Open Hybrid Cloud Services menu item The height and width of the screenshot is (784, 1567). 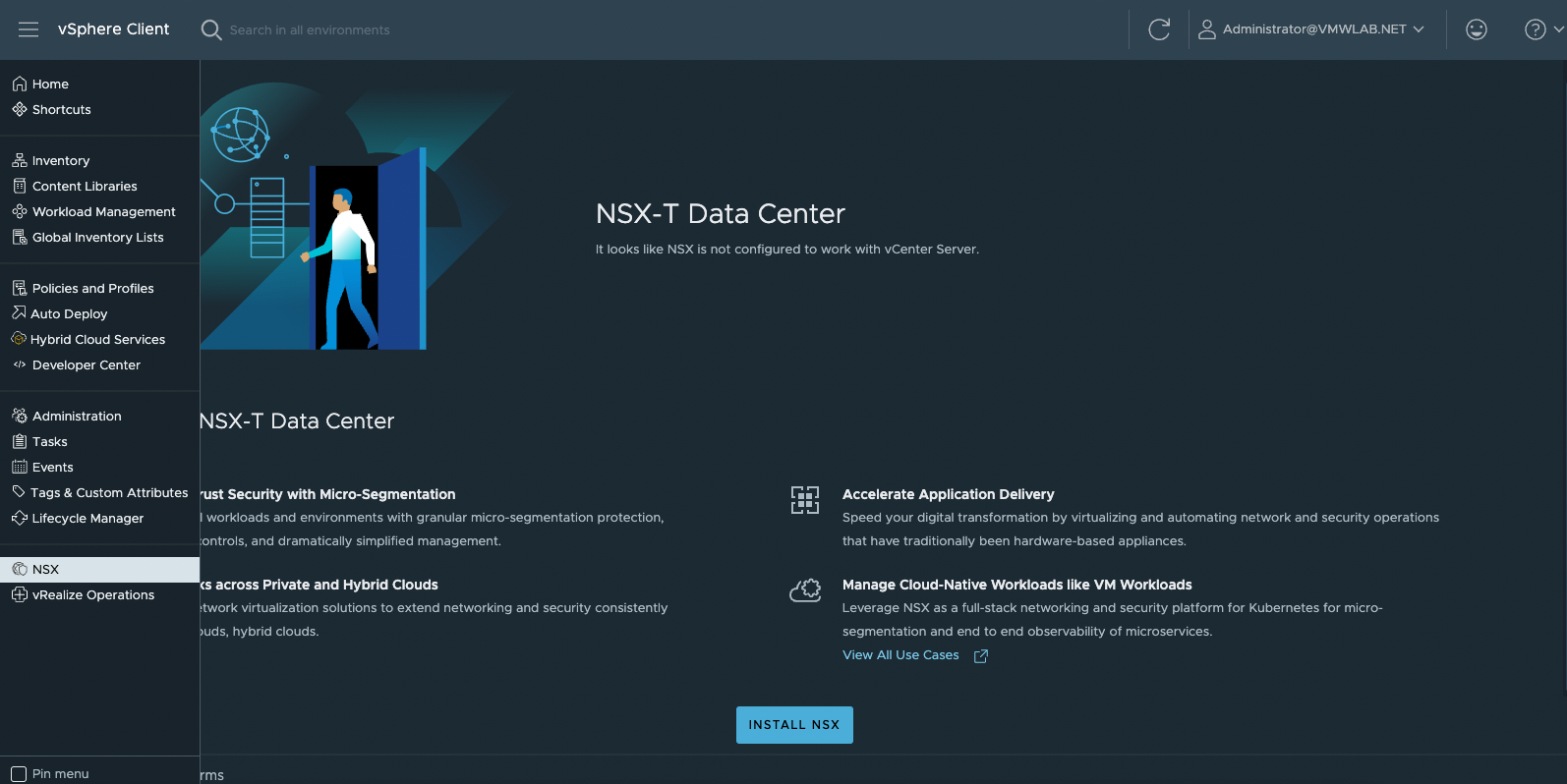tap(99, 339)
